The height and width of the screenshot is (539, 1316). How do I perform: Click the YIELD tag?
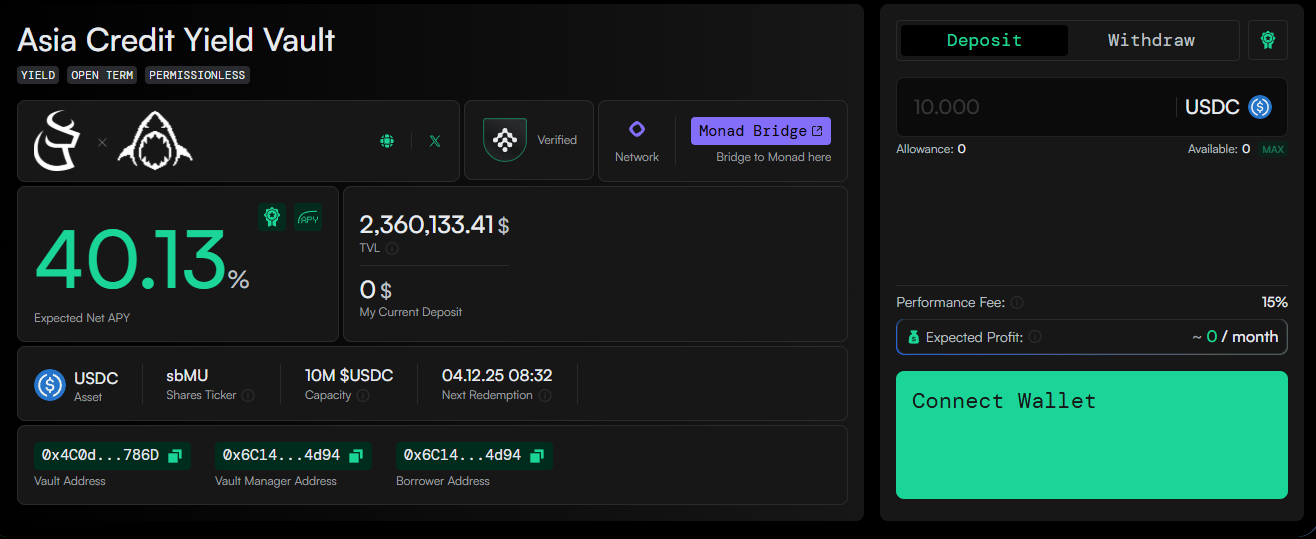coord(38,75)
